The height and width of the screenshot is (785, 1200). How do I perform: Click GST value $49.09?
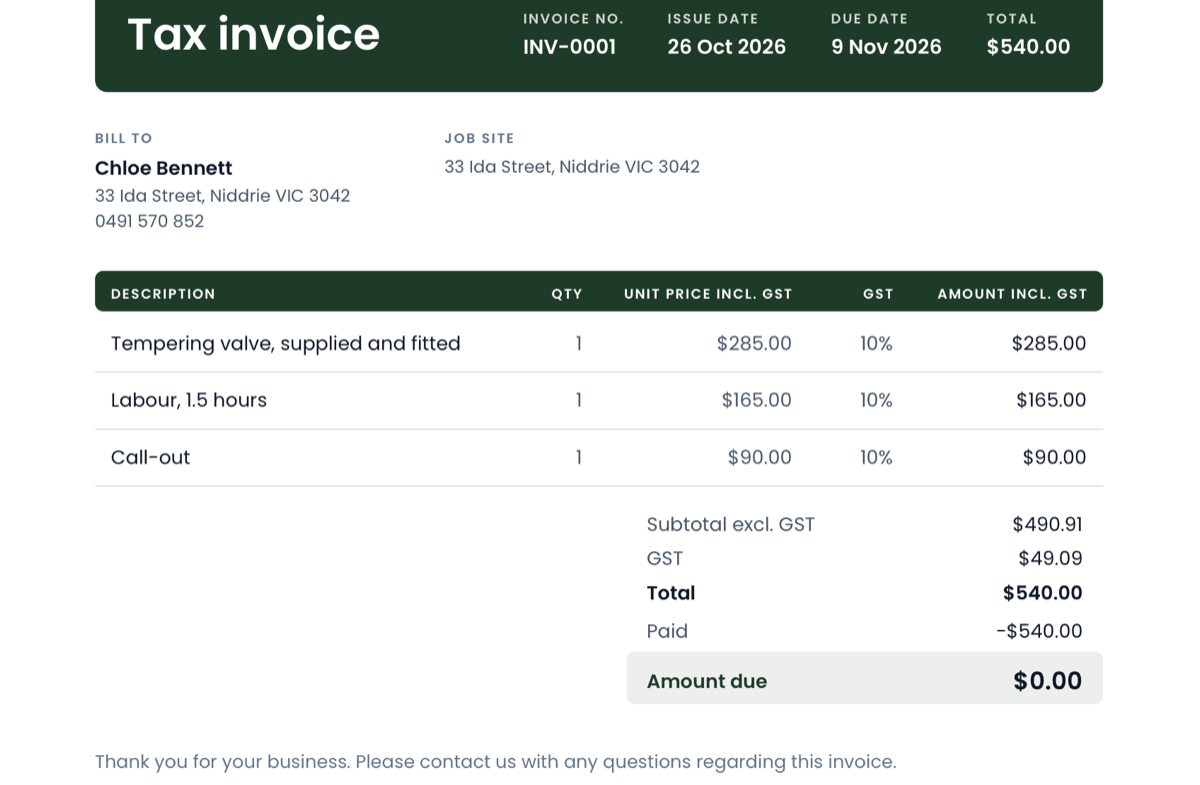click(1051, 559)
